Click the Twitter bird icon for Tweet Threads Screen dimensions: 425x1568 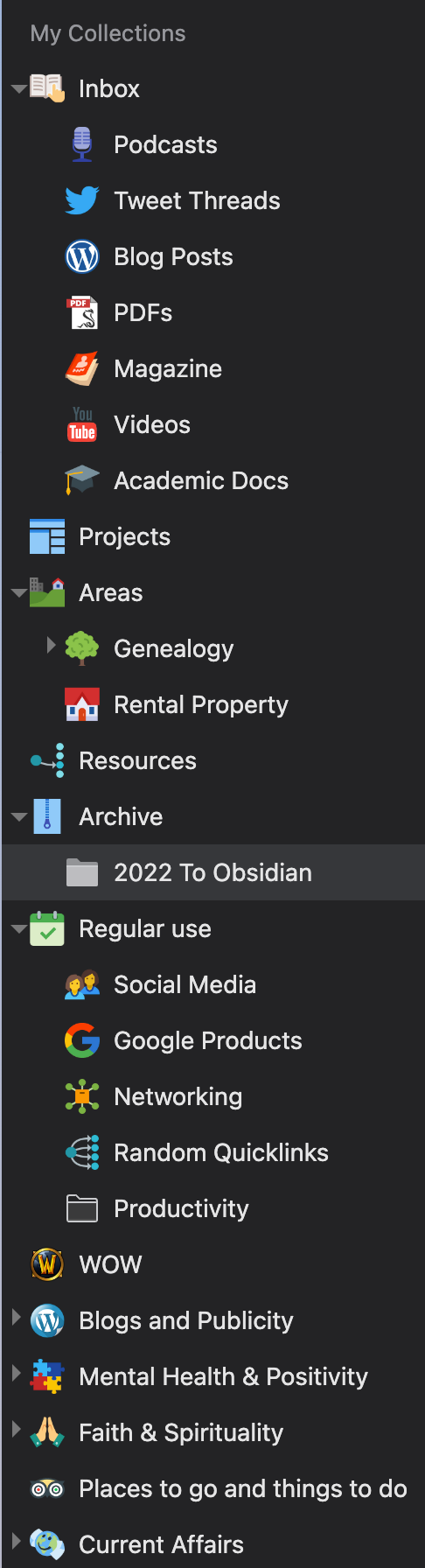(82, 200)
